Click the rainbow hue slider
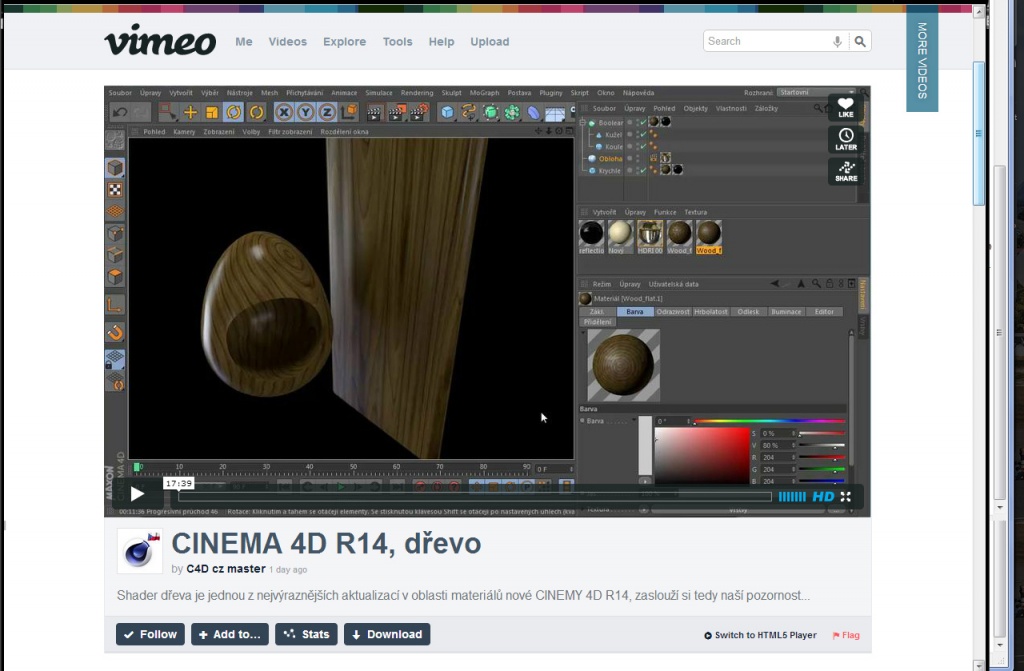Viewport: 1024px width, 671px height. coord(769,421)
